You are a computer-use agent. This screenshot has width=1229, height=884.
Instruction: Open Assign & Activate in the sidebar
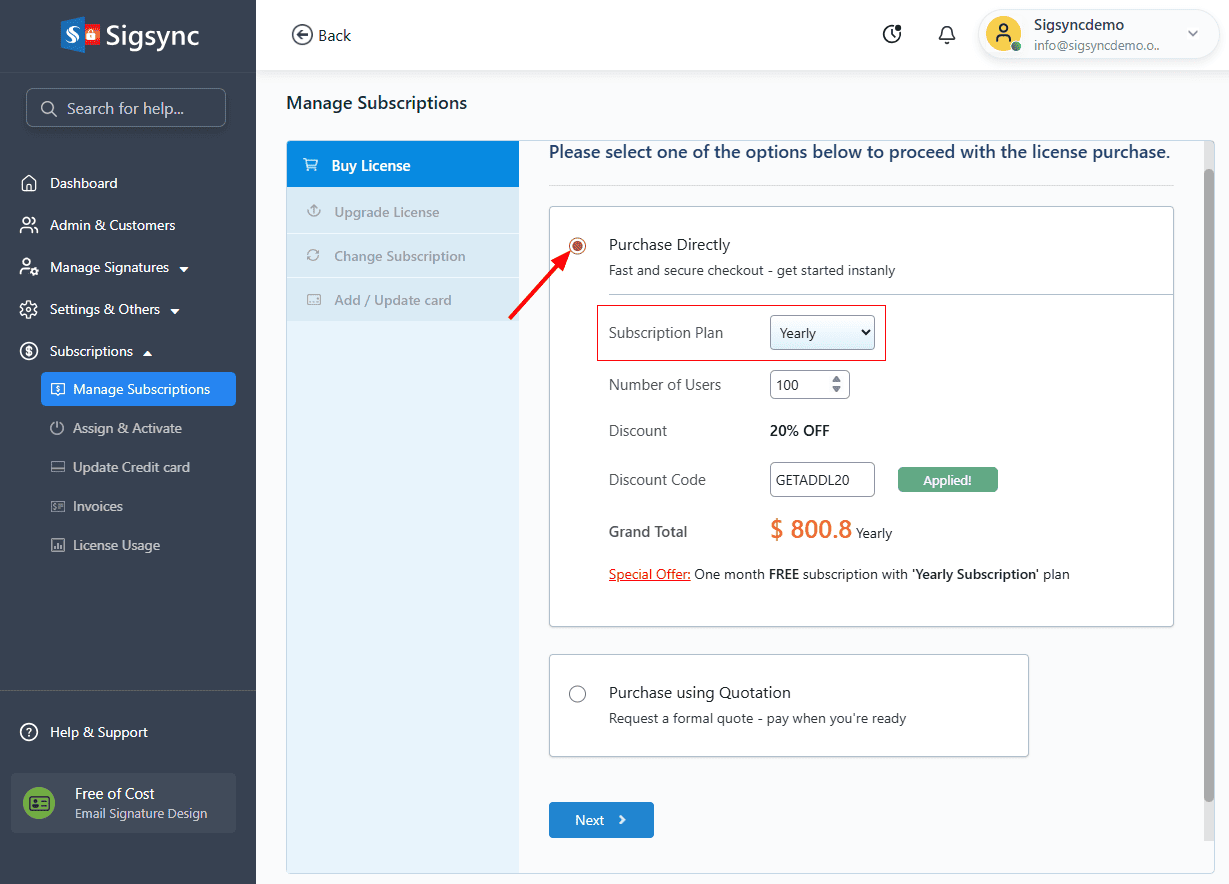(x=127, y=428)
